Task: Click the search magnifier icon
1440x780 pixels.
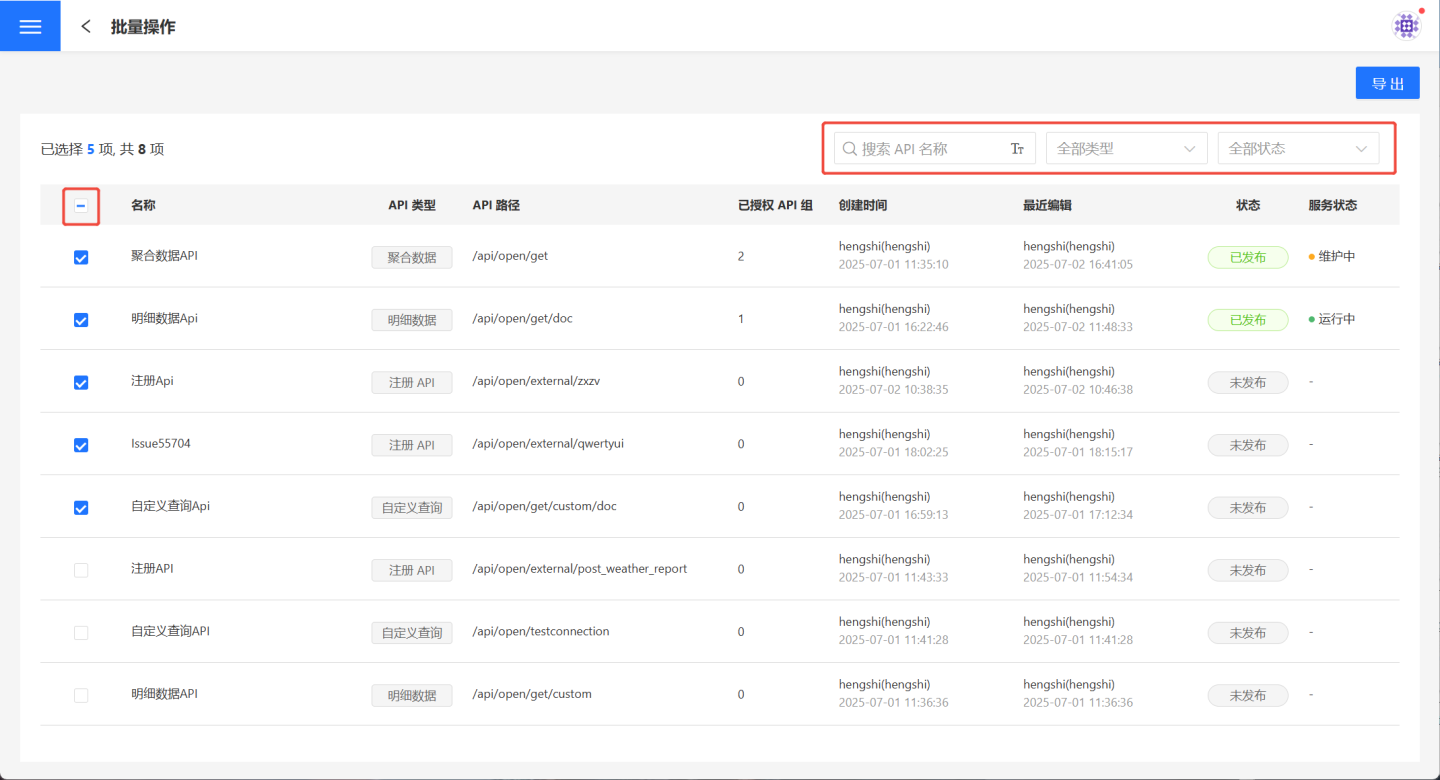Action: click(x=850, y=149)
